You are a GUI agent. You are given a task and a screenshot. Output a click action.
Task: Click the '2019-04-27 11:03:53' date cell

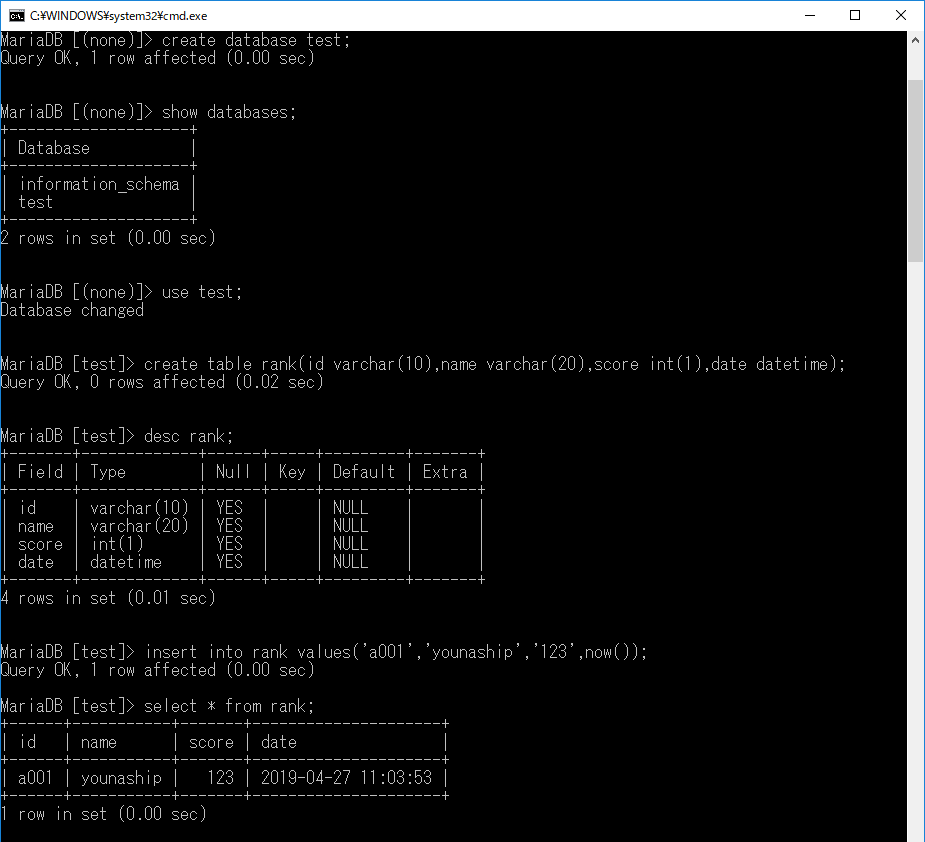(x=346, y=778)
